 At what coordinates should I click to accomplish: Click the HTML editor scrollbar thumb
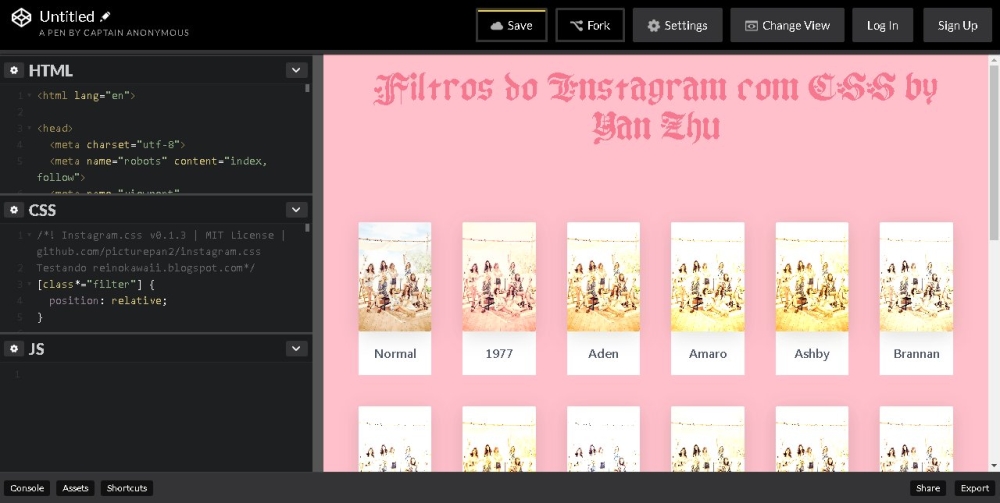click(x=307, y=88)
